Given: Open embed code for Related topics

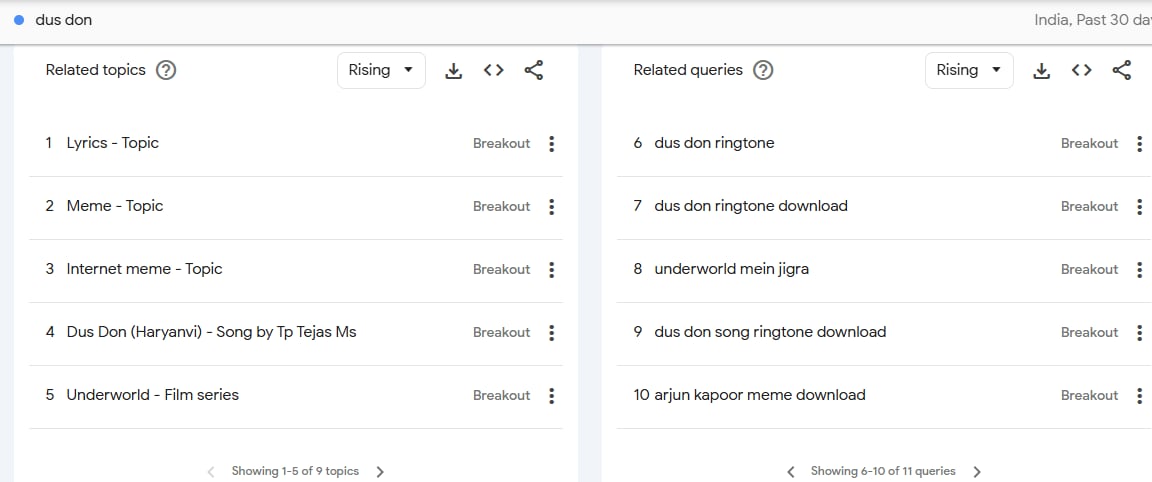Looking at the screenshot, I should coord(494,71).
